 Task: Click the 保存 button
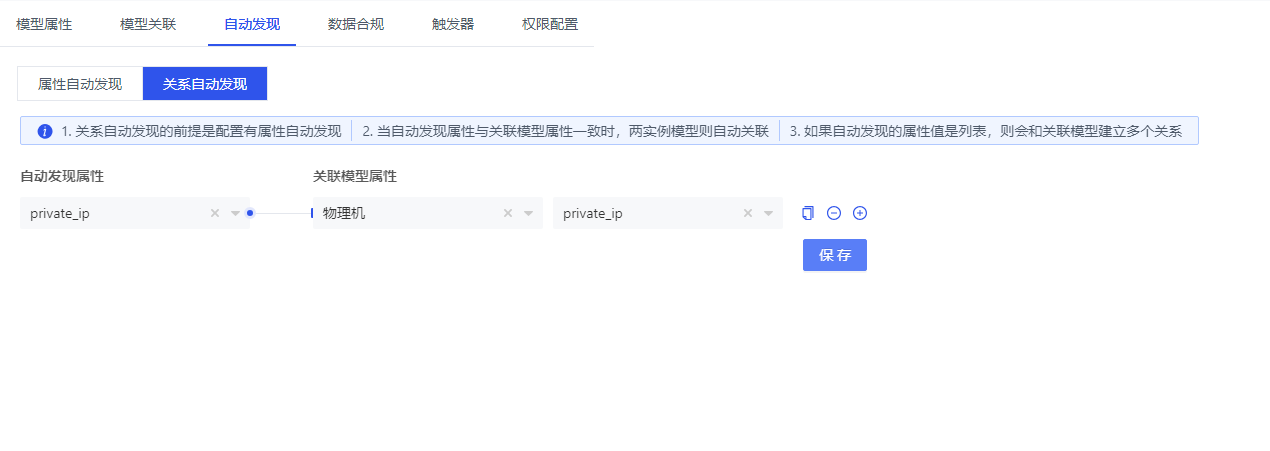pyautogui.click(x=835, y=255)
